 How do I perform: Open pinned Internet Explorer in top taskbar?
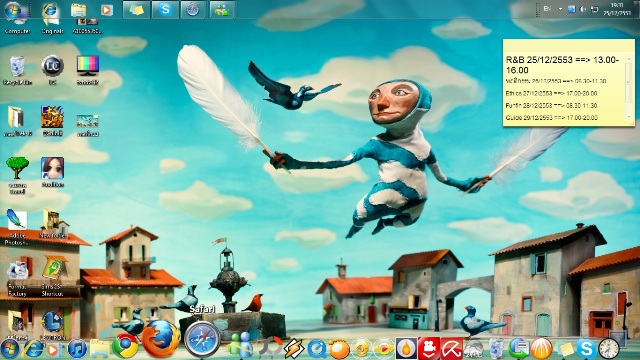click(50, 9)
